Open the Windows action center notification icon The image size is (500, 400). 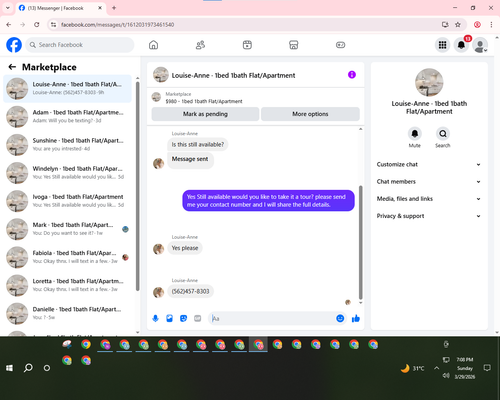click(x=487, y=368)
